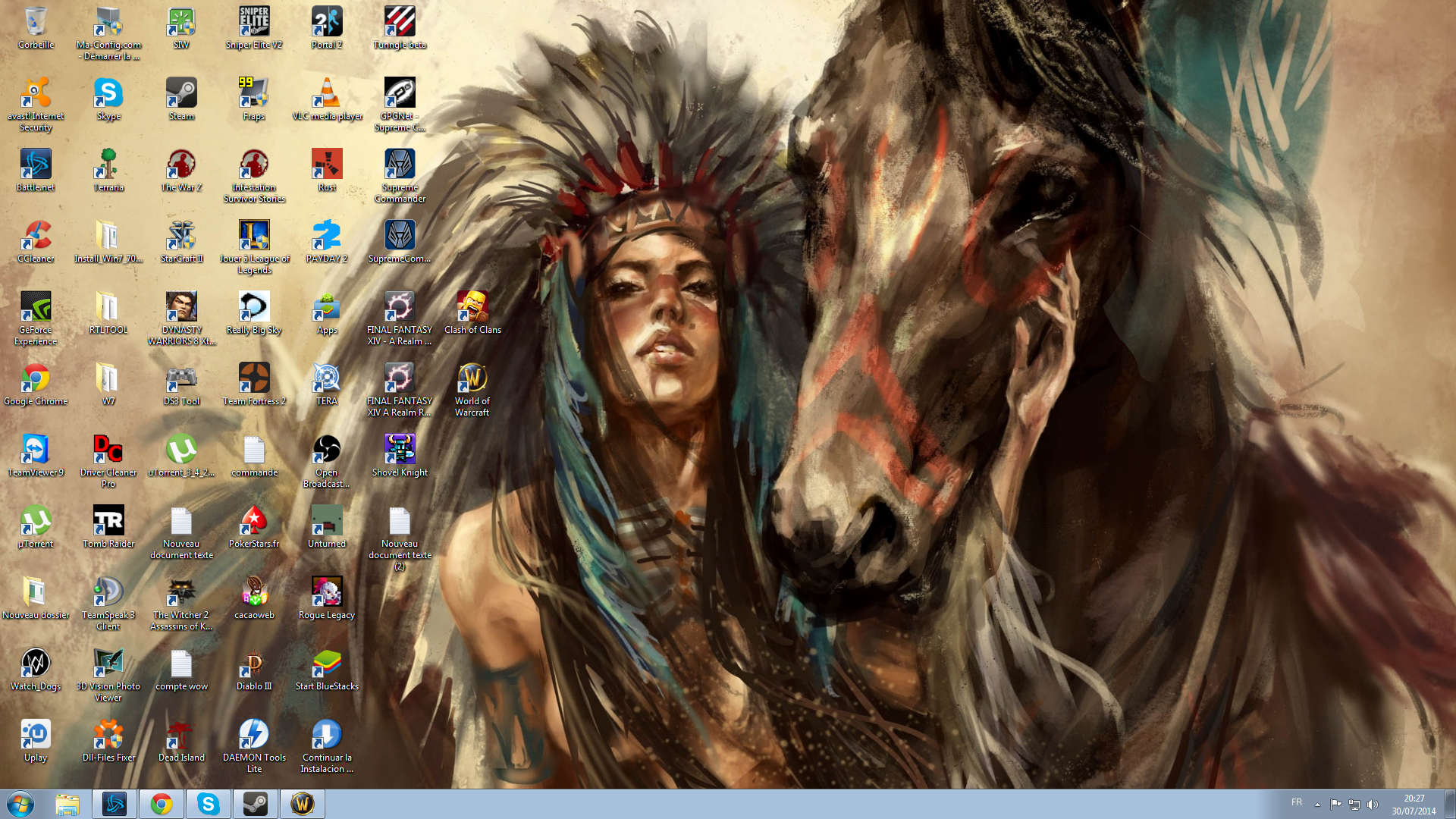Select the PAYDAY 2 shortcut
Image resolution: width=1456 pixels, height=819 pixels.
pos(327,242)
